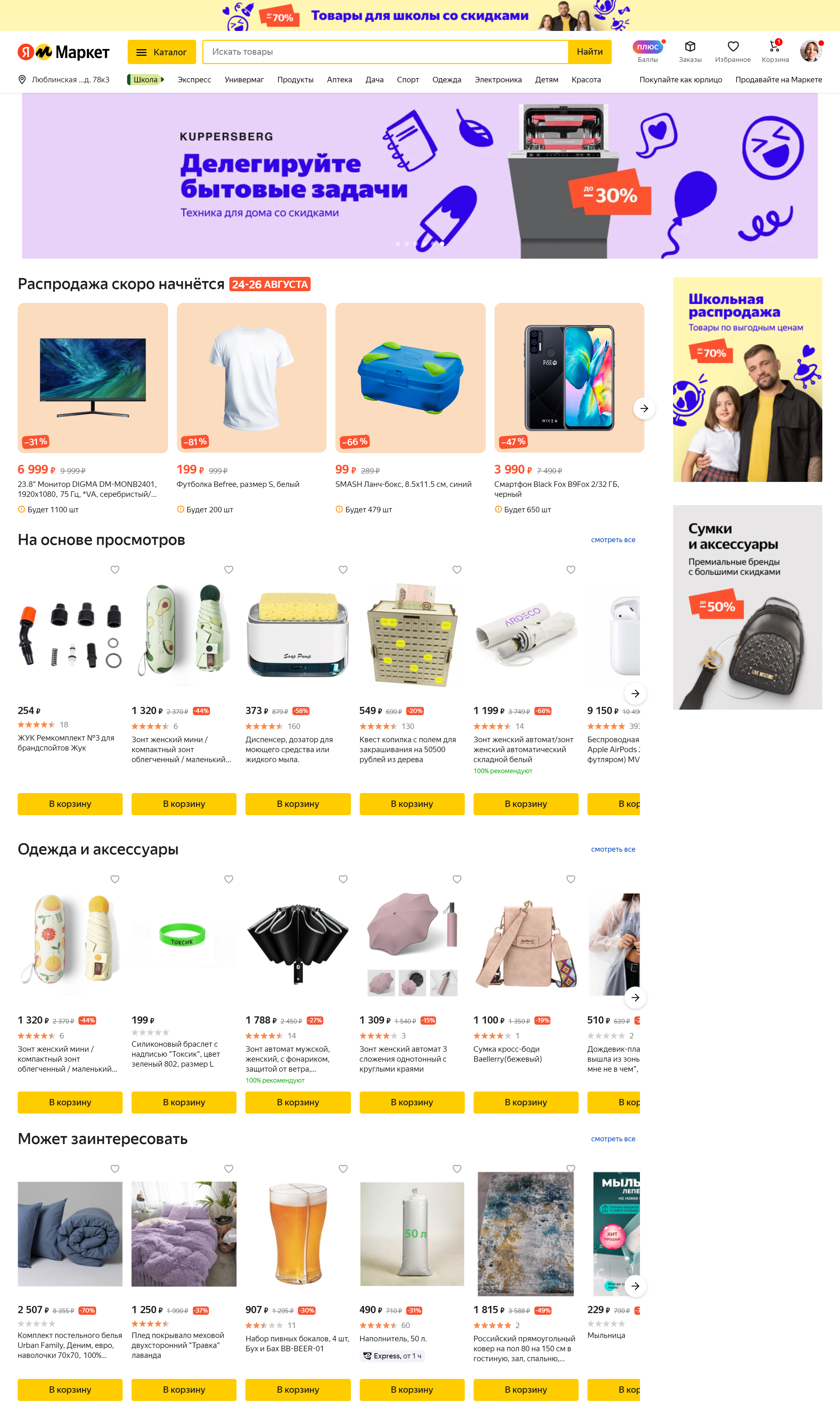The image size is (840, 1414).
Task: Show more viewed-based products with arrow
Action: 635,693
